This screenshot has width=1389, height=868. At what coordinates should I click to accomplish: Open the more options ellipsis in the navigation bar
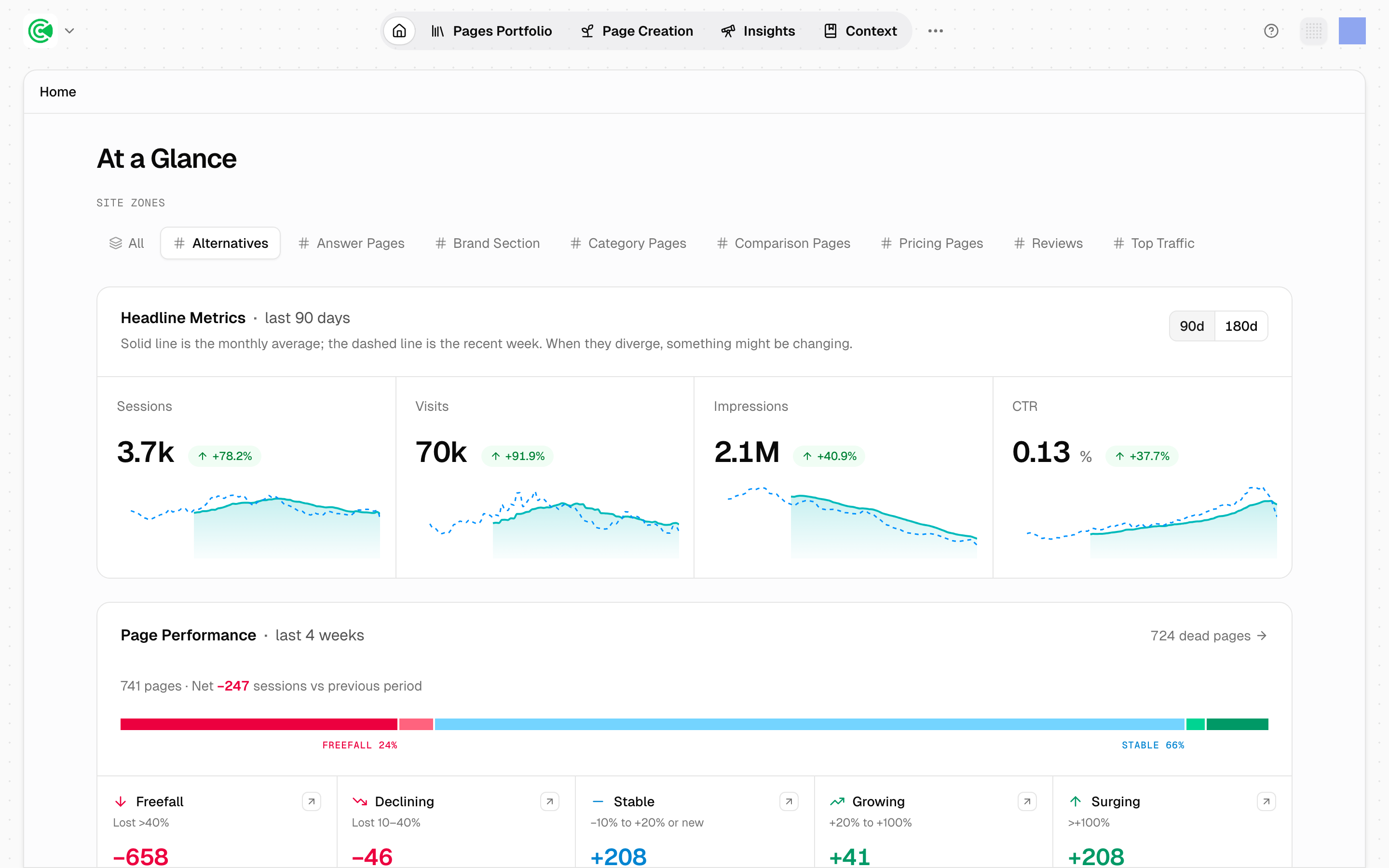coord(935,31)
